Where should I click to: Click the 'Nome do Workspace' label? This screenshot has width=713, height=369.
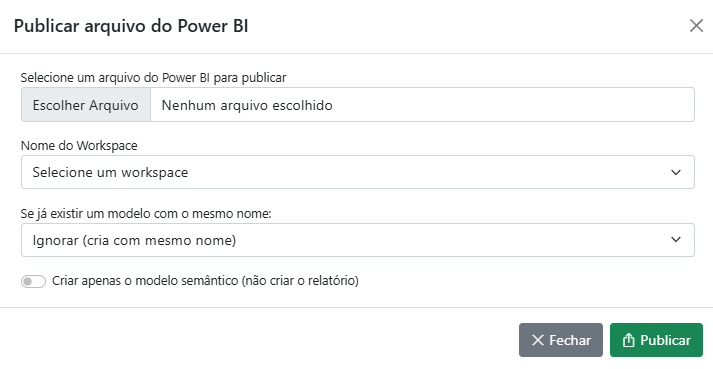[x=79, y=146]
